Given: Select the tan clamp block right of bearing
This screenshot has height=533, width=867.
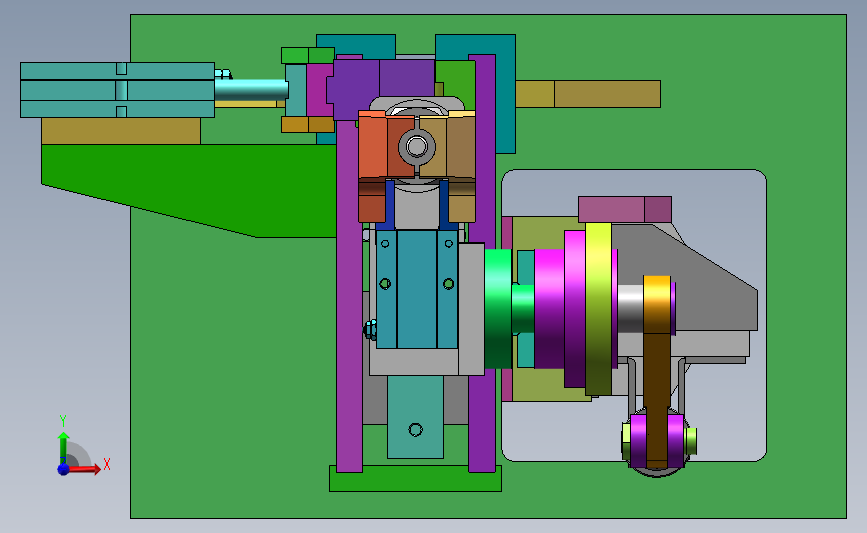Looking at the screenshot, I should coord(461,145).
